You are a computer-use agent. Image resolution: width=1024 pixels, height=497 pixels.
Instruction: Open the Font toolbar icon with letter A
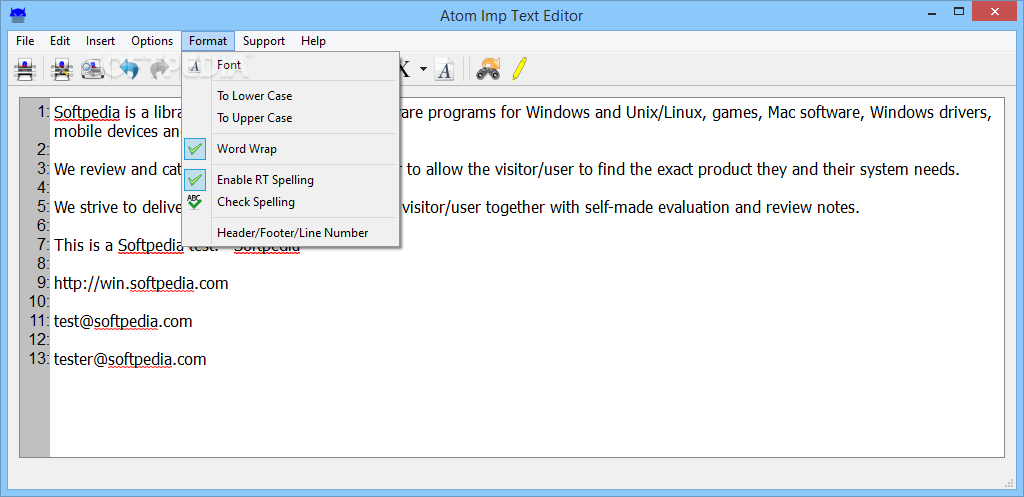pyautogui.click(x=445, y=69)
